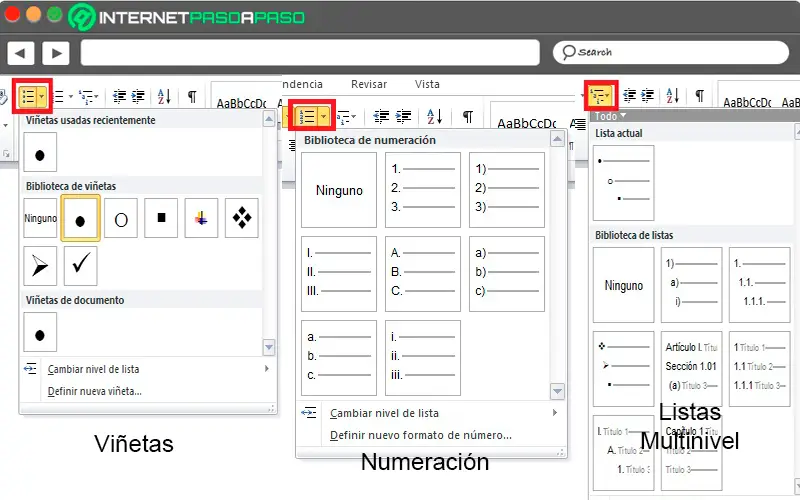Click Definir nuevo formato de número...
Image resolution: width=800 pixels, height=500 pixels.
click(x=420, y=435)
